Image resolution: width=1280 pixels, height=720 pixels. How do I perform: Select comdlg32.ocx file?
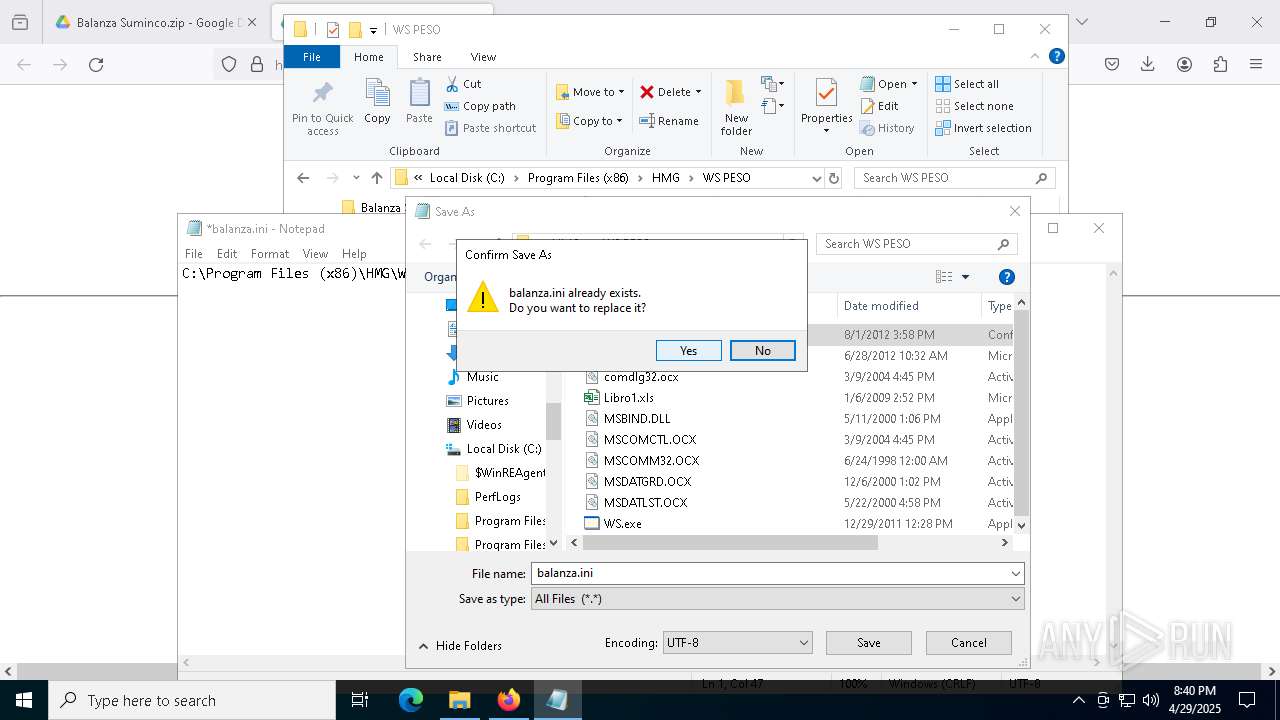[640, 376]
